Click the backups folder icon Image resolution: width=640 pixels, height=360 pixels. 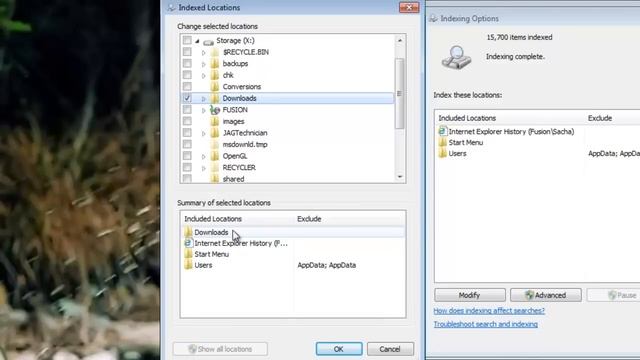[215, 64]
